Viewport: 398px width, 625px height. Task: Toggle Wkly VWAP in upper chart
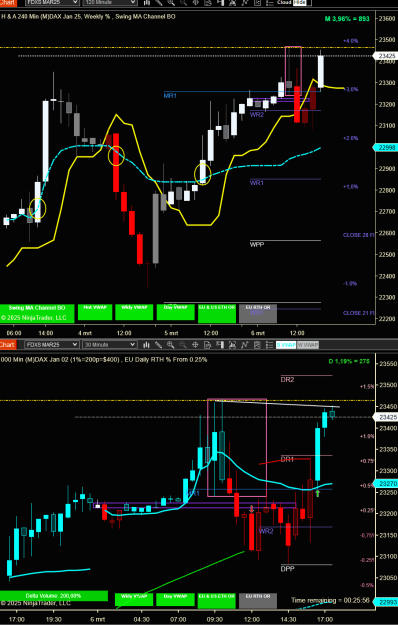pos(134,312)
